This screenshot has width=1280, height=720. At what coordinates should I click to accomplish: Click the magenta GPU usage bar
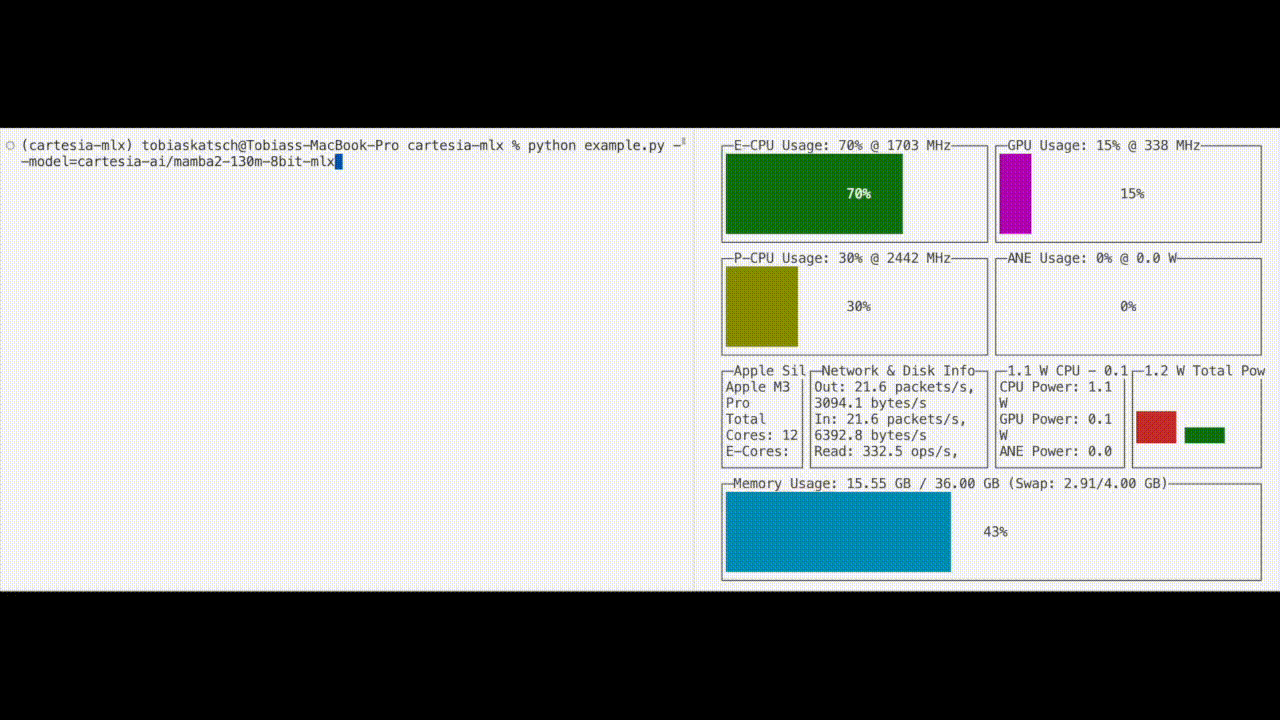(x=1015, y=194)
